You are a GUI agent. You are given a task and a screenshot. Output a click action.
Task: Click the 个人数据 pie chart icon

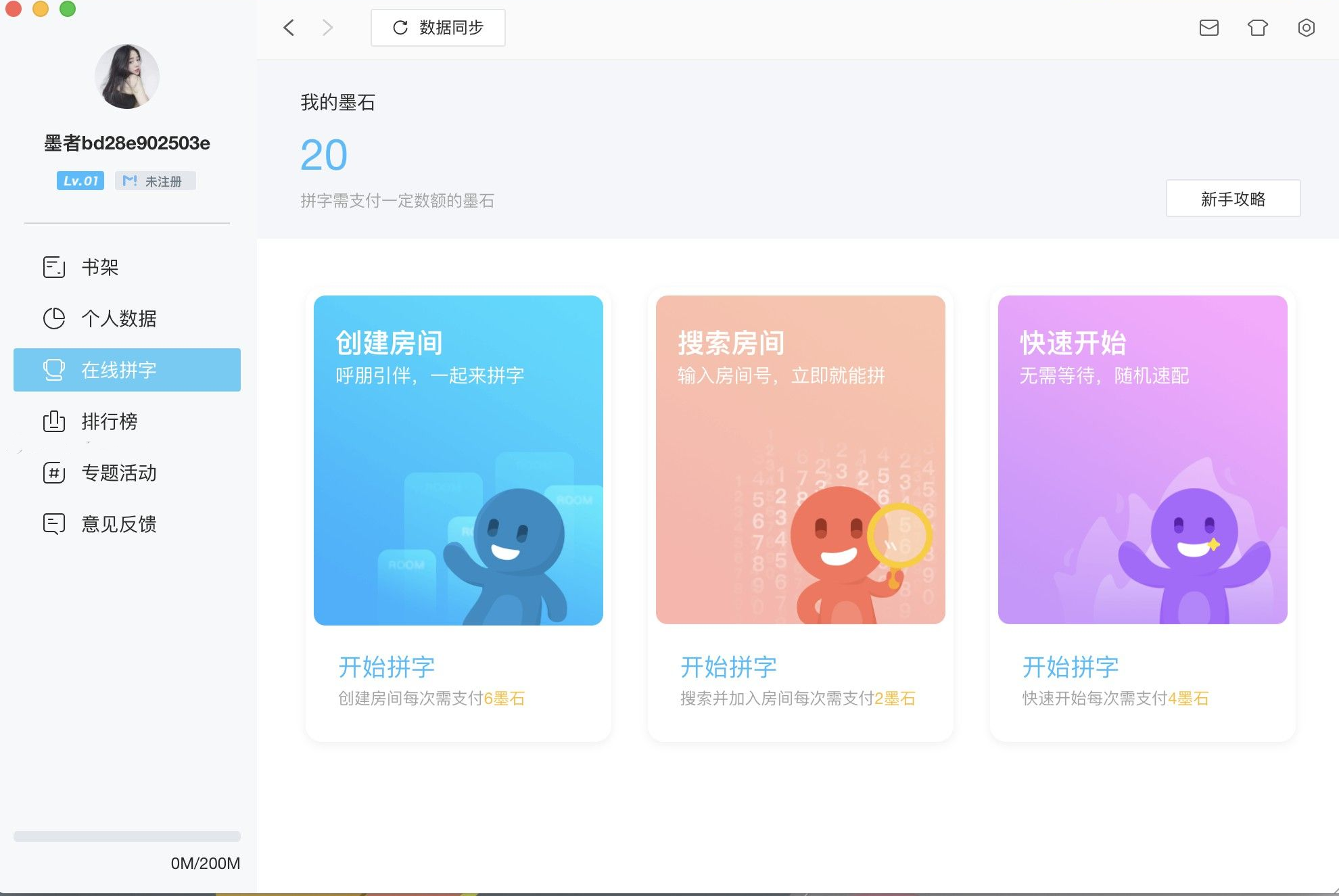[x=54, y=319]
